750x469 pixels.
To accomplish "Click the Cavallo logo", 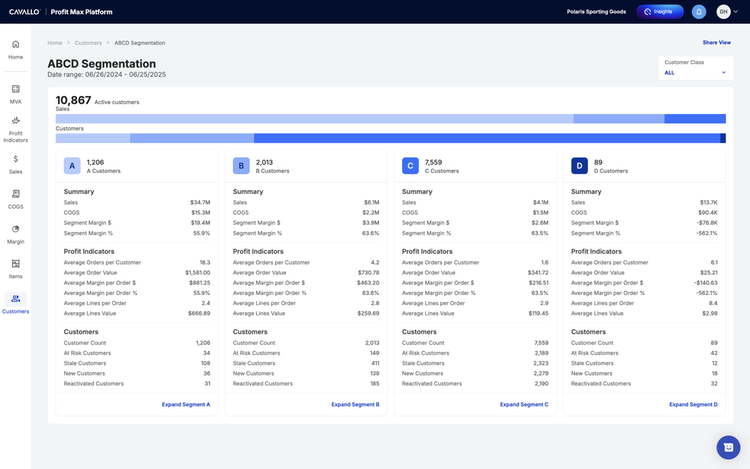I will point(24,12).
